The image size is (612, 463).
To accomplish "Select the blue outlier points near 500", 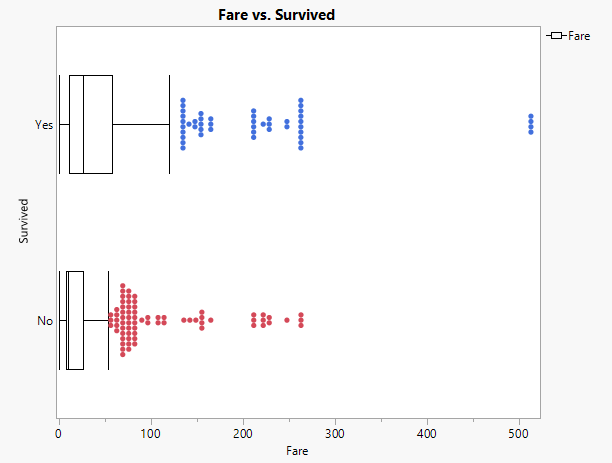I will tap(531, 124).
